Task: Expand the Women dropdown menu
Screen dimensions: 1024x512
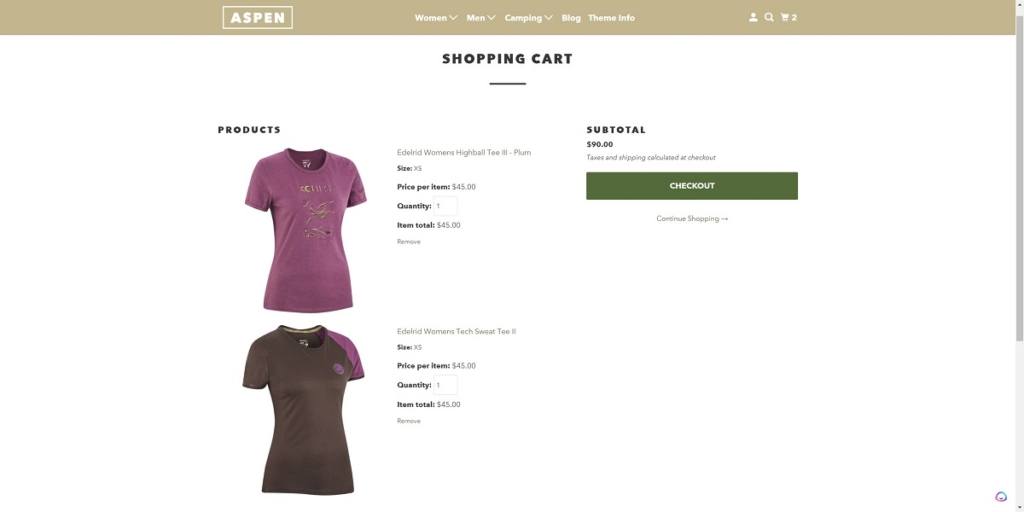Action: 436,18
